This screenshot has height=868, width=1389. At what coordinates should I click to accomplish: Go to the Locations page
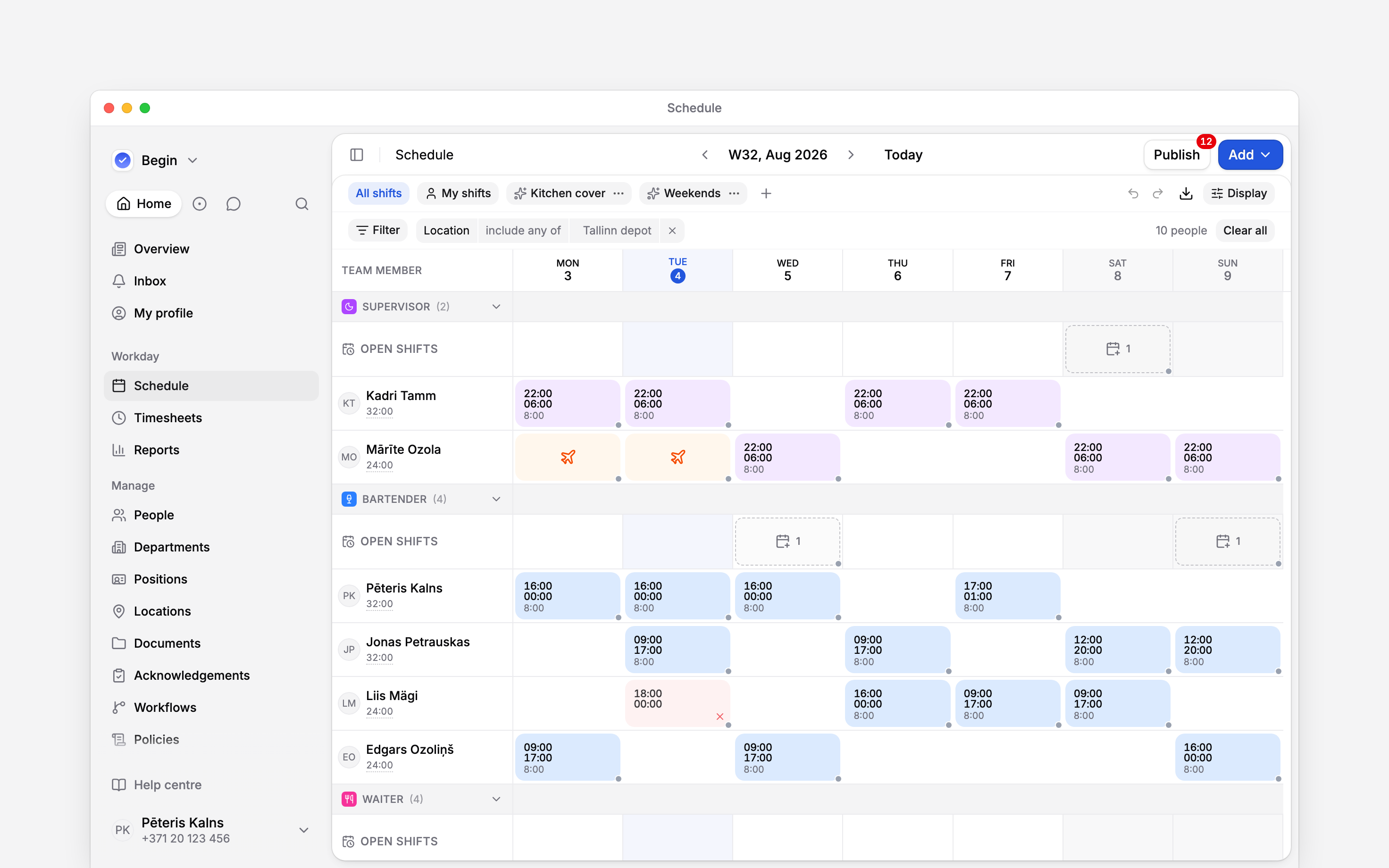(211, 611)
